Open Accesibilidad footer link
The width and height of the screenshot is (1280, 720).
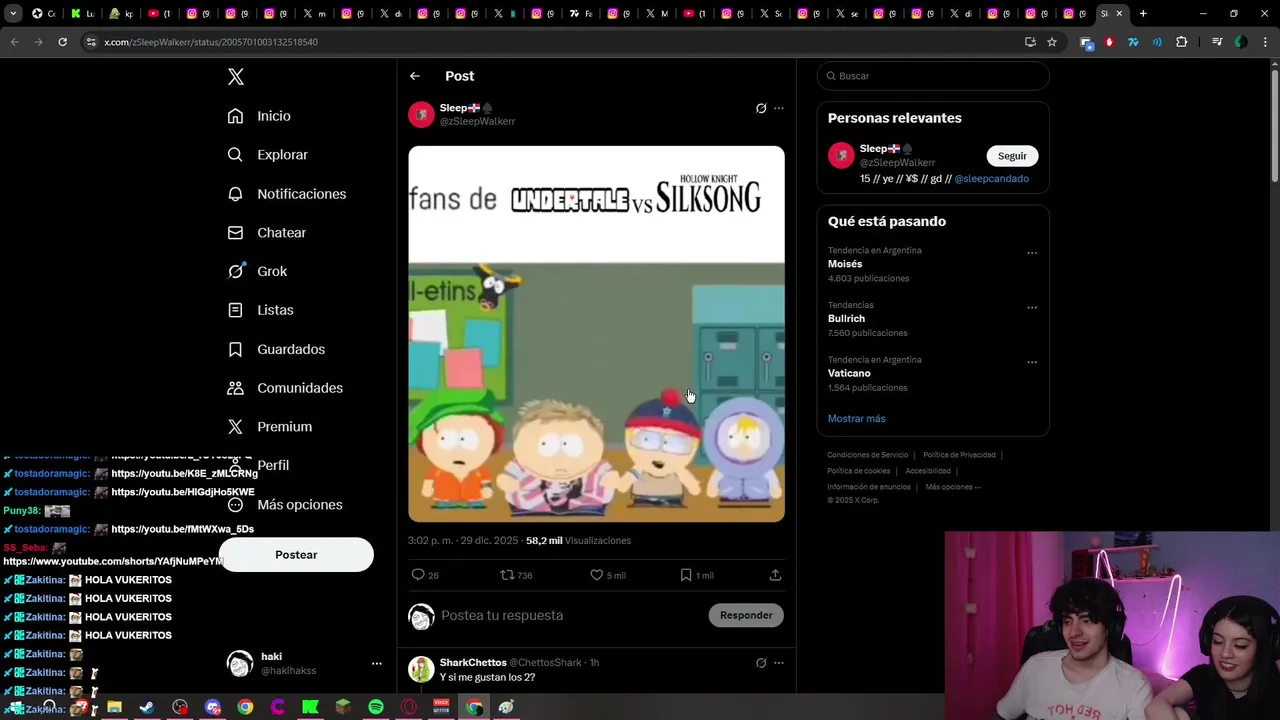point(928,471)
